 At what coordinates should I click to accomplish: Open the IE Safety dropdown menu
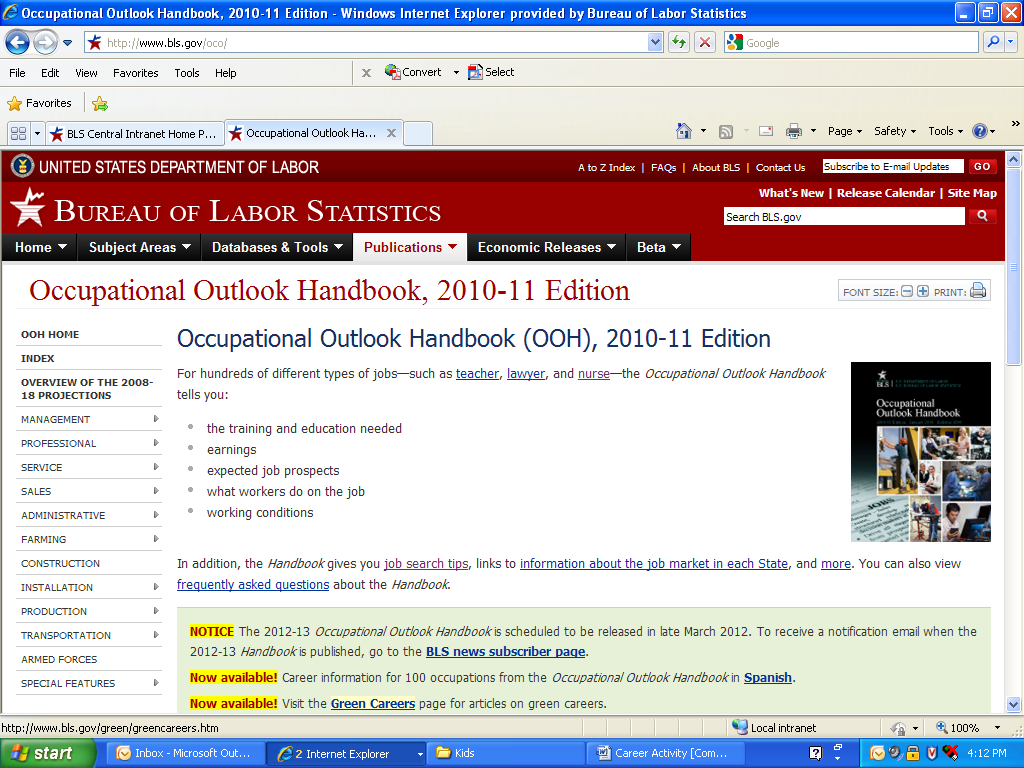tap(895, 131)
